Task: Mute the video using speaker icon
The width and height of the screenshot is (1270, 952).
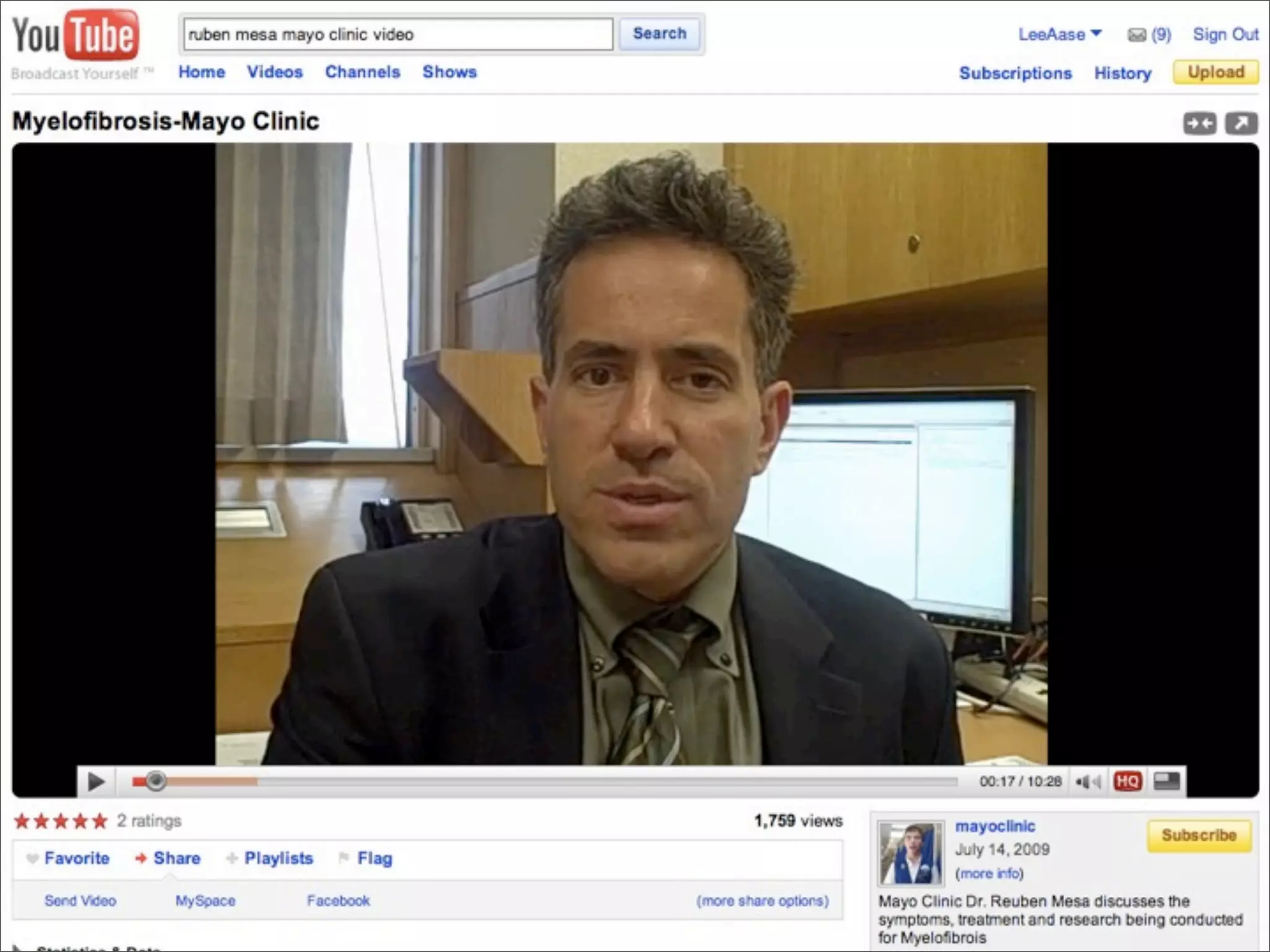Action: [x=1086, y=782]
